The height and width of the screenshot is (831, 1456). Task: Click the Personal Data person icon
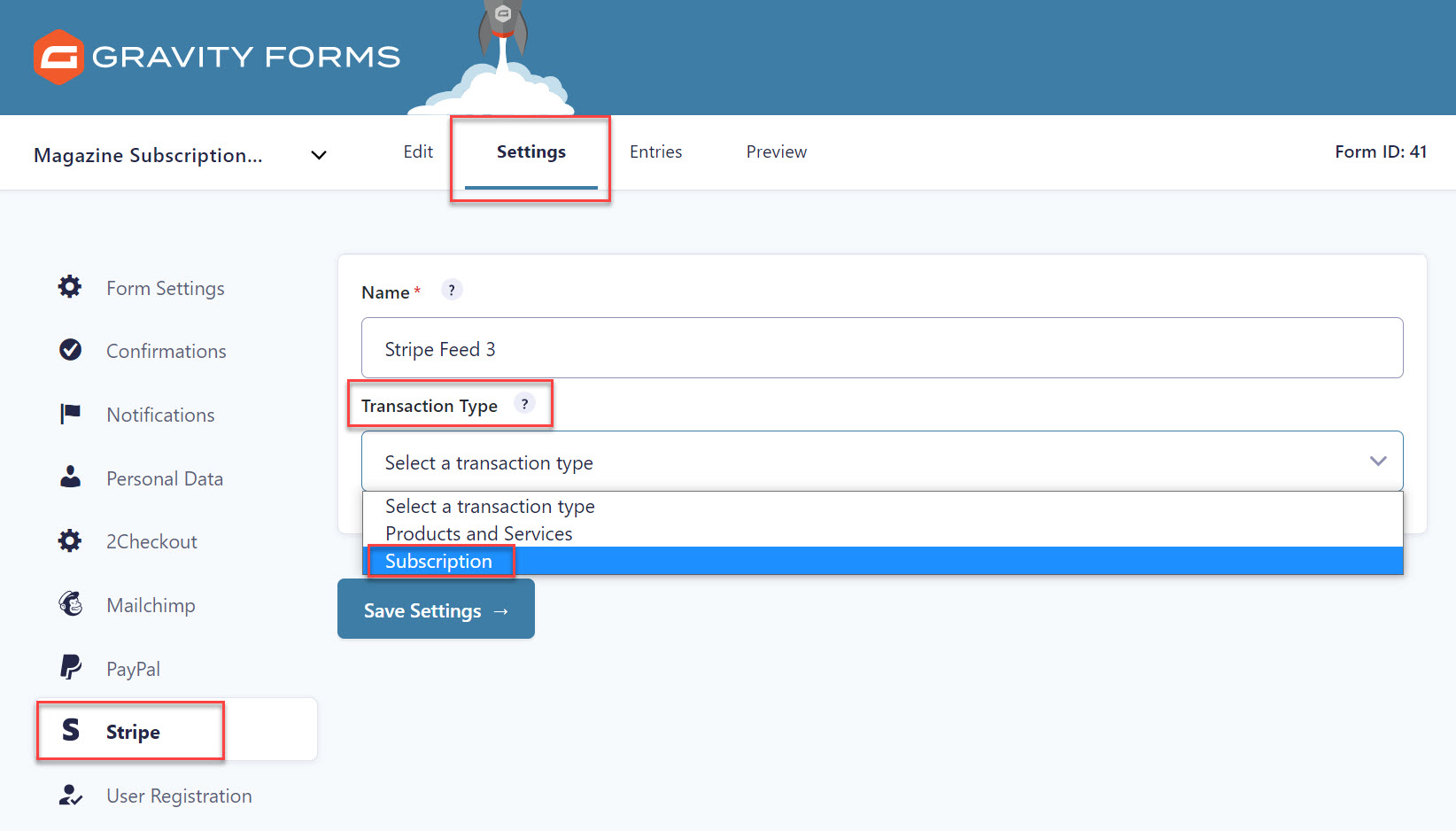(70, 478)
